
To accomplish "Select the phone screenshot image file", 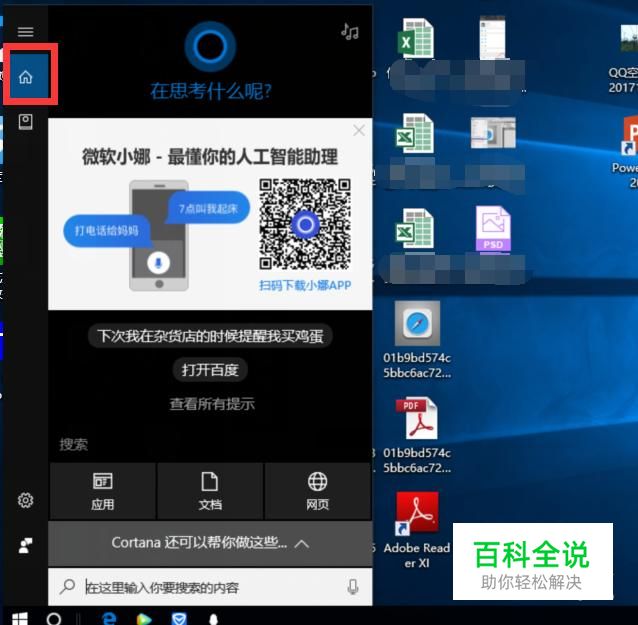I will point(492,37).
